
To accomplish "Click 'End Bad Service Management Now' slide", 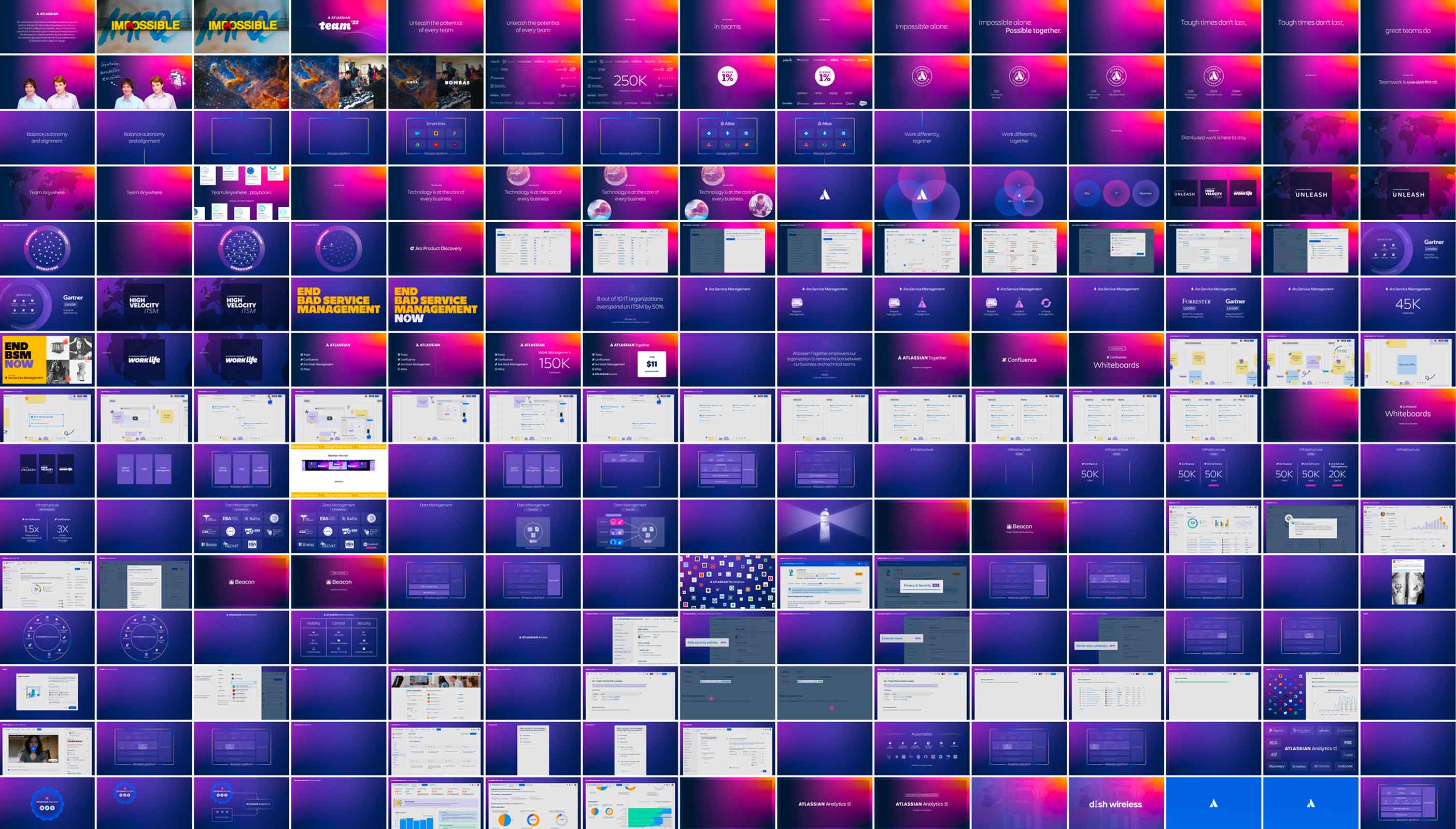I will (435, 304).
